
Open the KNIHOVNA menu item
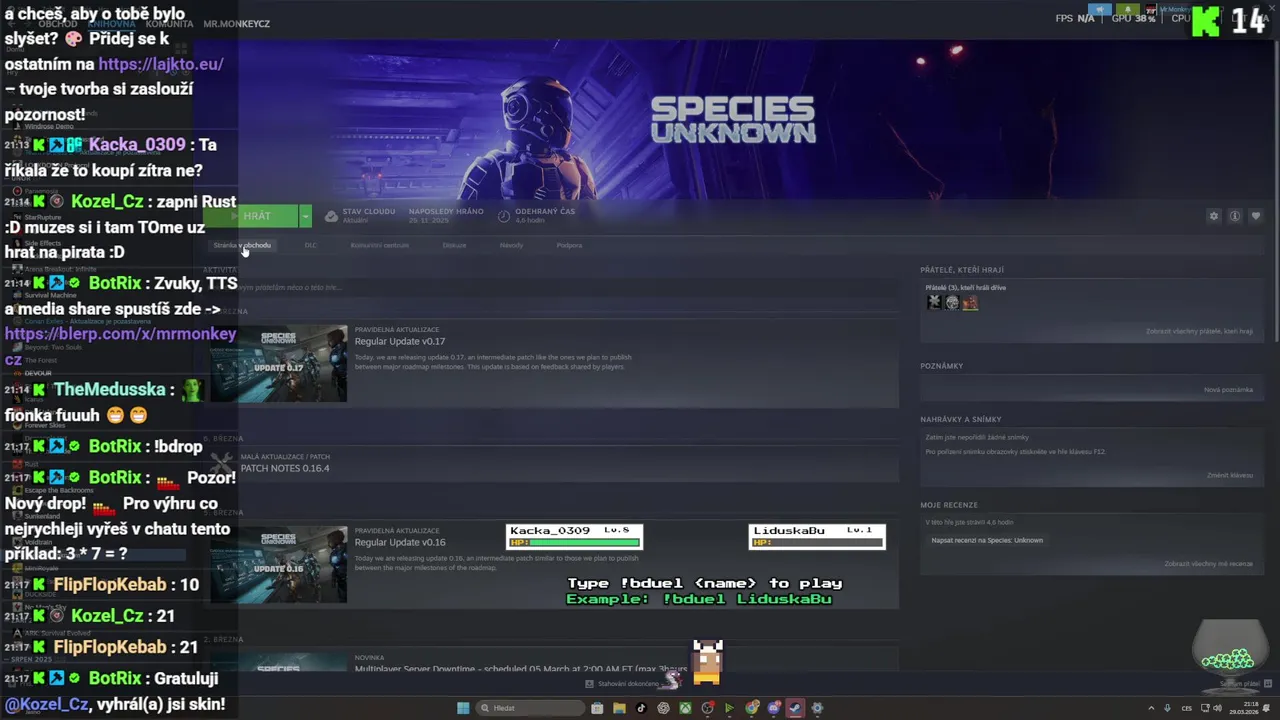point(111,23)
